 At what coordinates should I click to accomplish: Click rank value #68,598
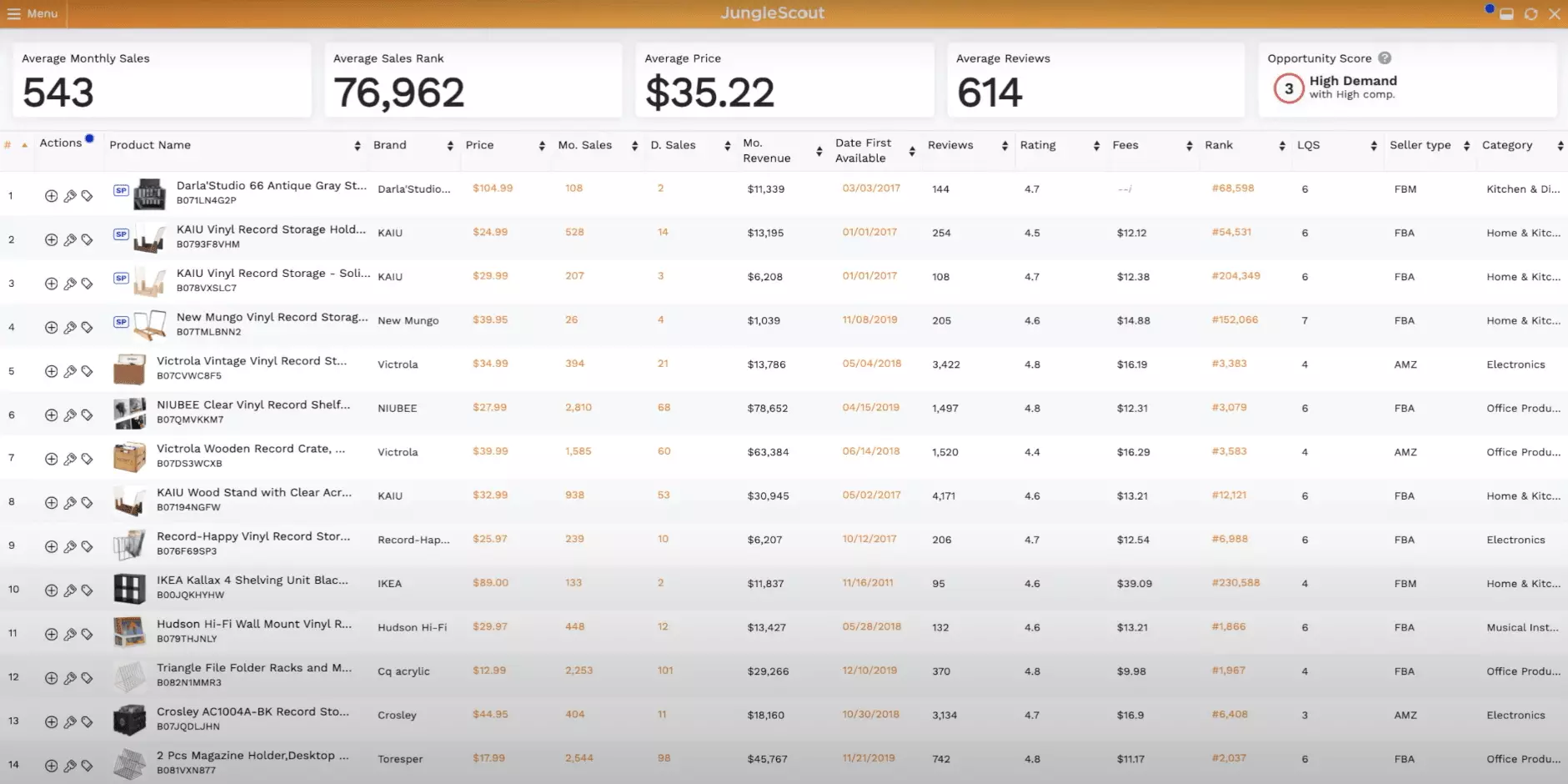point(1233,188)
